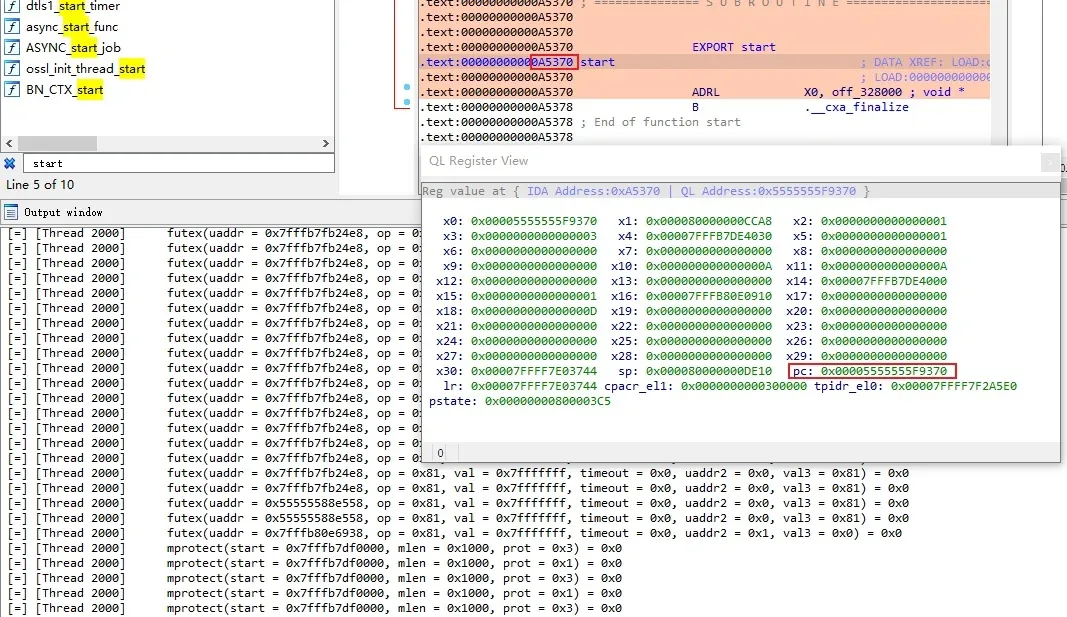The image size is (1067, 617).
Task: Click left arrow of function list scrollbar
Action: coord(9,144)
